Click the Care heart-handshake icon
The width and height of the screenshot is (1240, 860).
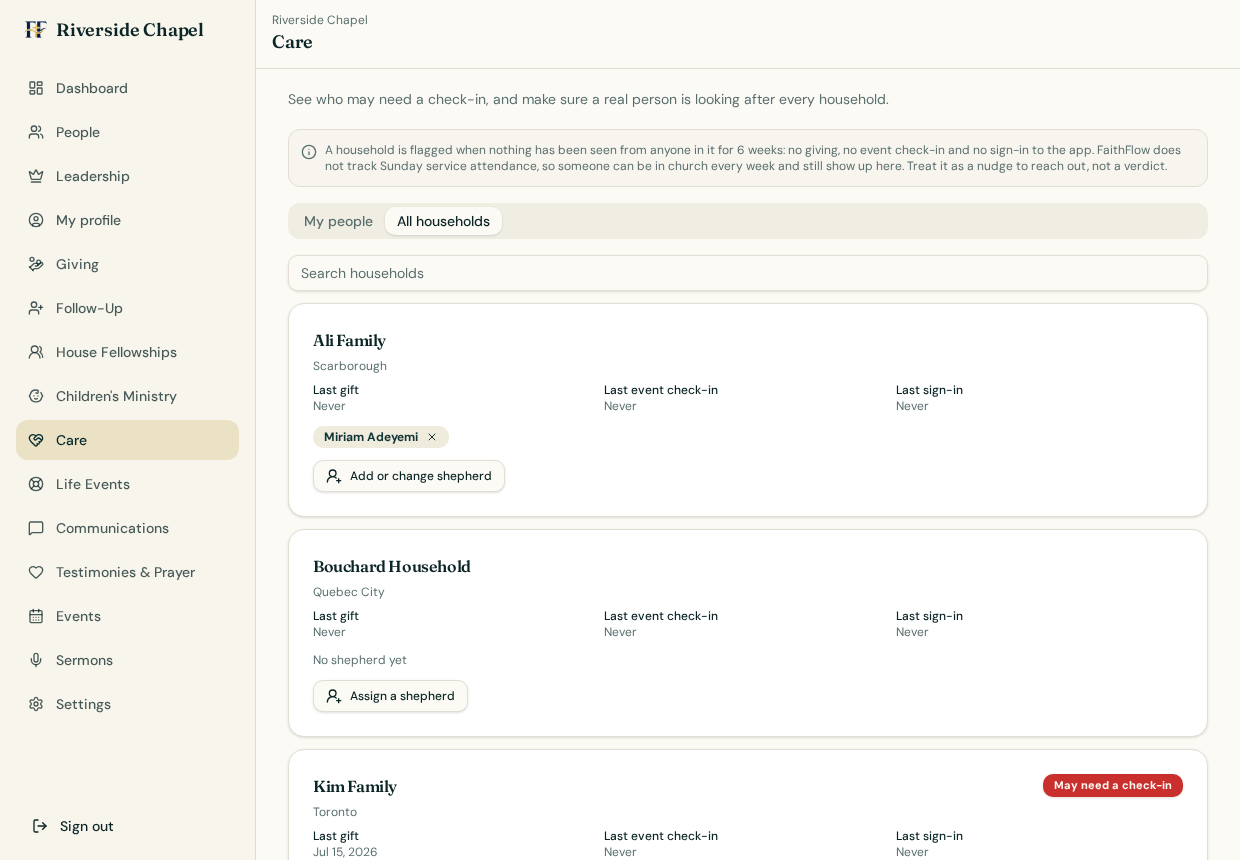(x=36, y=440)
